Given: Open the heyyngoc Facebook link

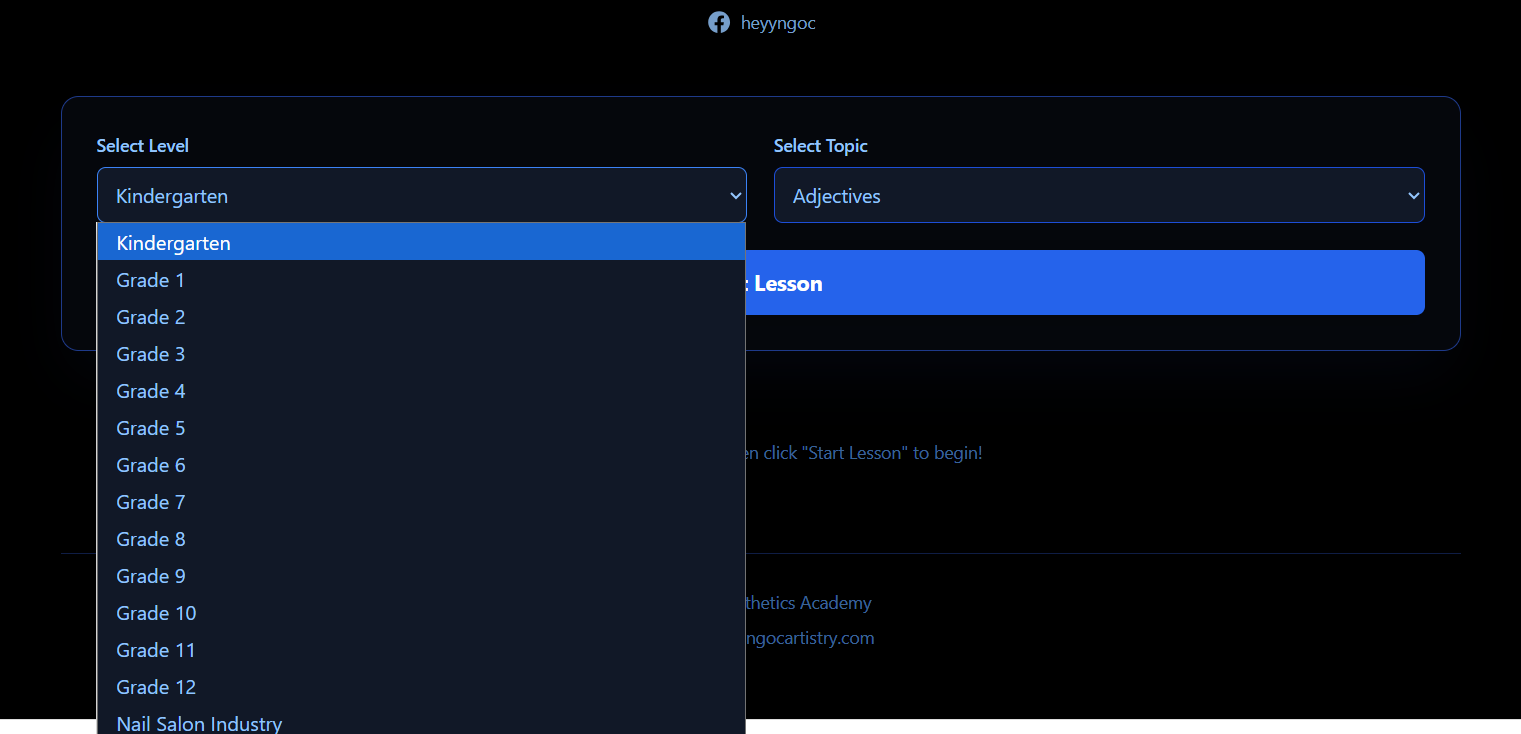Looking at the screenshot, I should click(777, 23).
